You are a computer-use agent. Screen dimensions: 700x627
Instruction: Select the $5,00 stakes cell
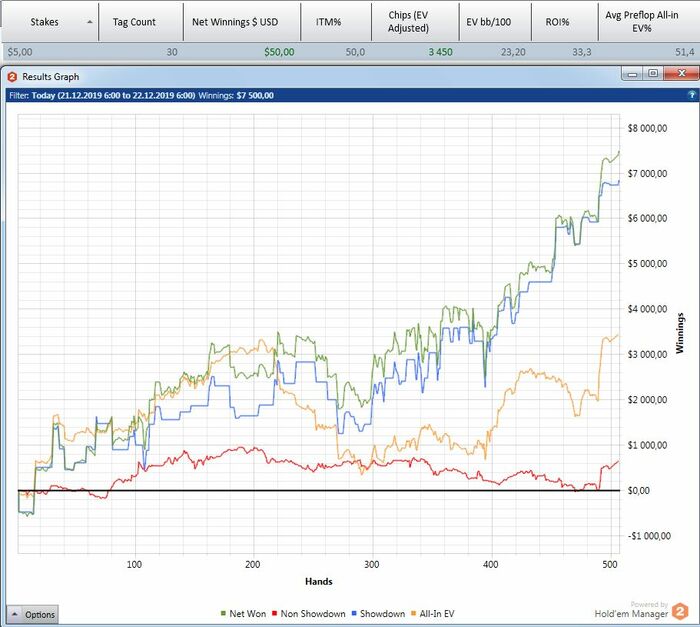[20, 52]
